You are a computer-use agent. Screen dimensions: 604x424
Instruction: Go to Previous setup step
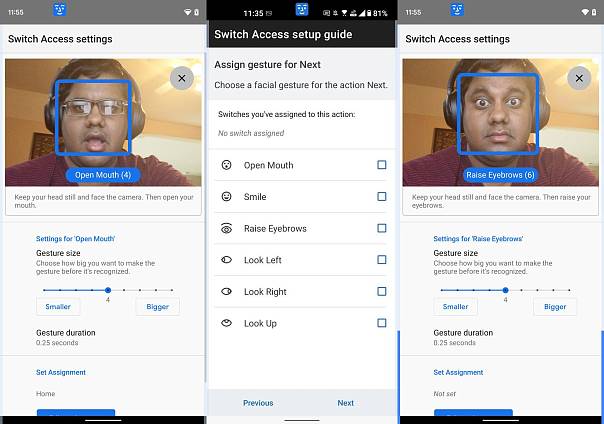coord(258,403)
